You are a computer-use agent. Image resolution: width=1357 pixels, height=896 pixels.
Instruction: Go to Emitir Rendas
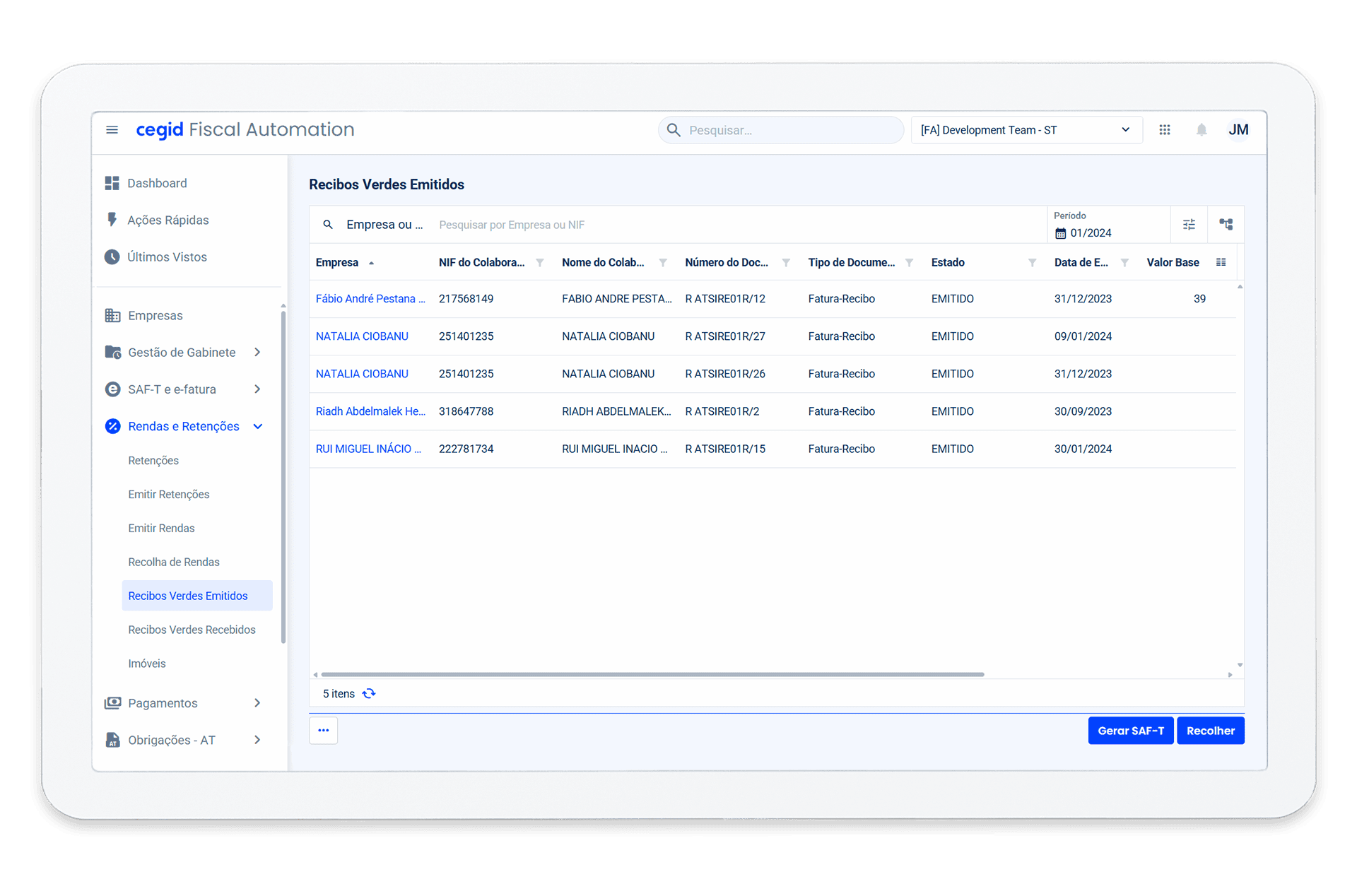[x=161, y=528]
